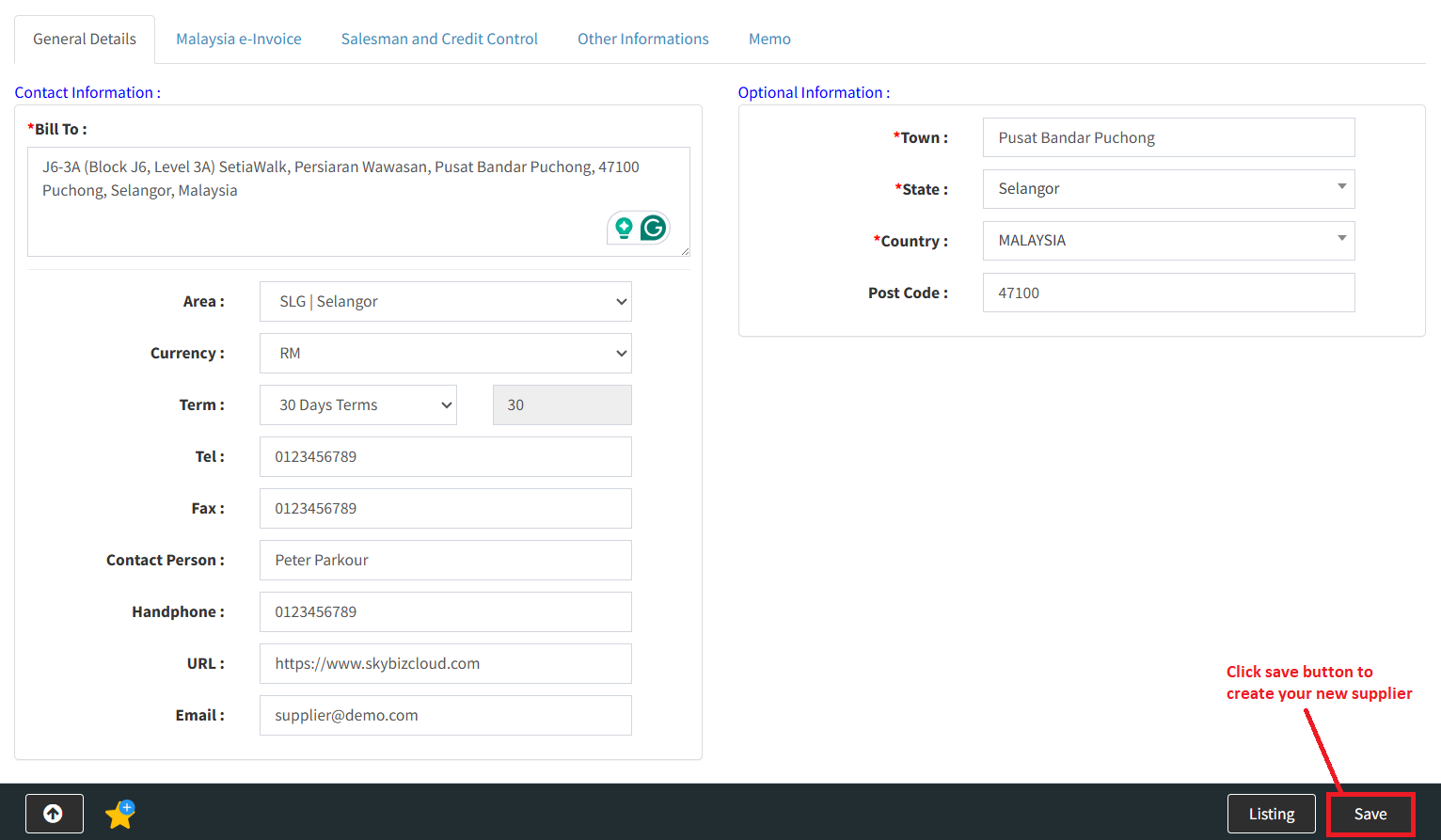This screenshot has height=840, width=1441.
Task: Expand the Currency dropdown showing RM
Action: pyautogui.click(x=445, y=354)
